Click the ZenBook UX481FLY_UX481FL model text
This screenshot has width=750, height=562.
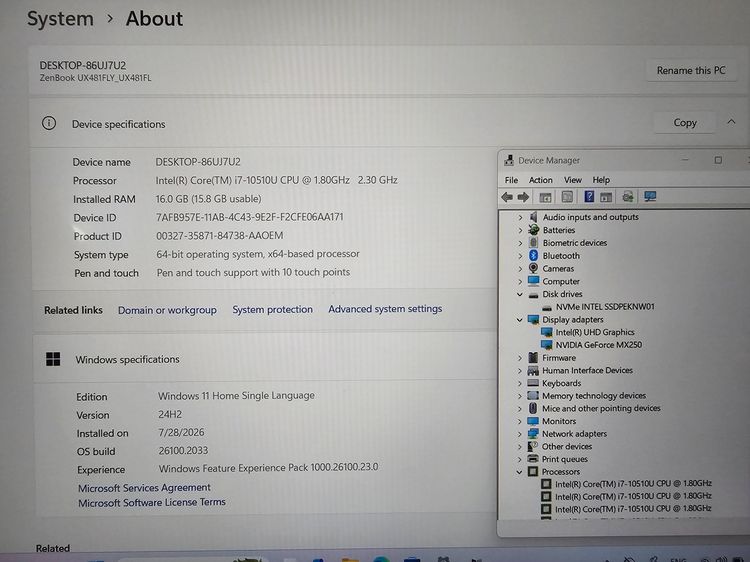click(x=95, y=78)
